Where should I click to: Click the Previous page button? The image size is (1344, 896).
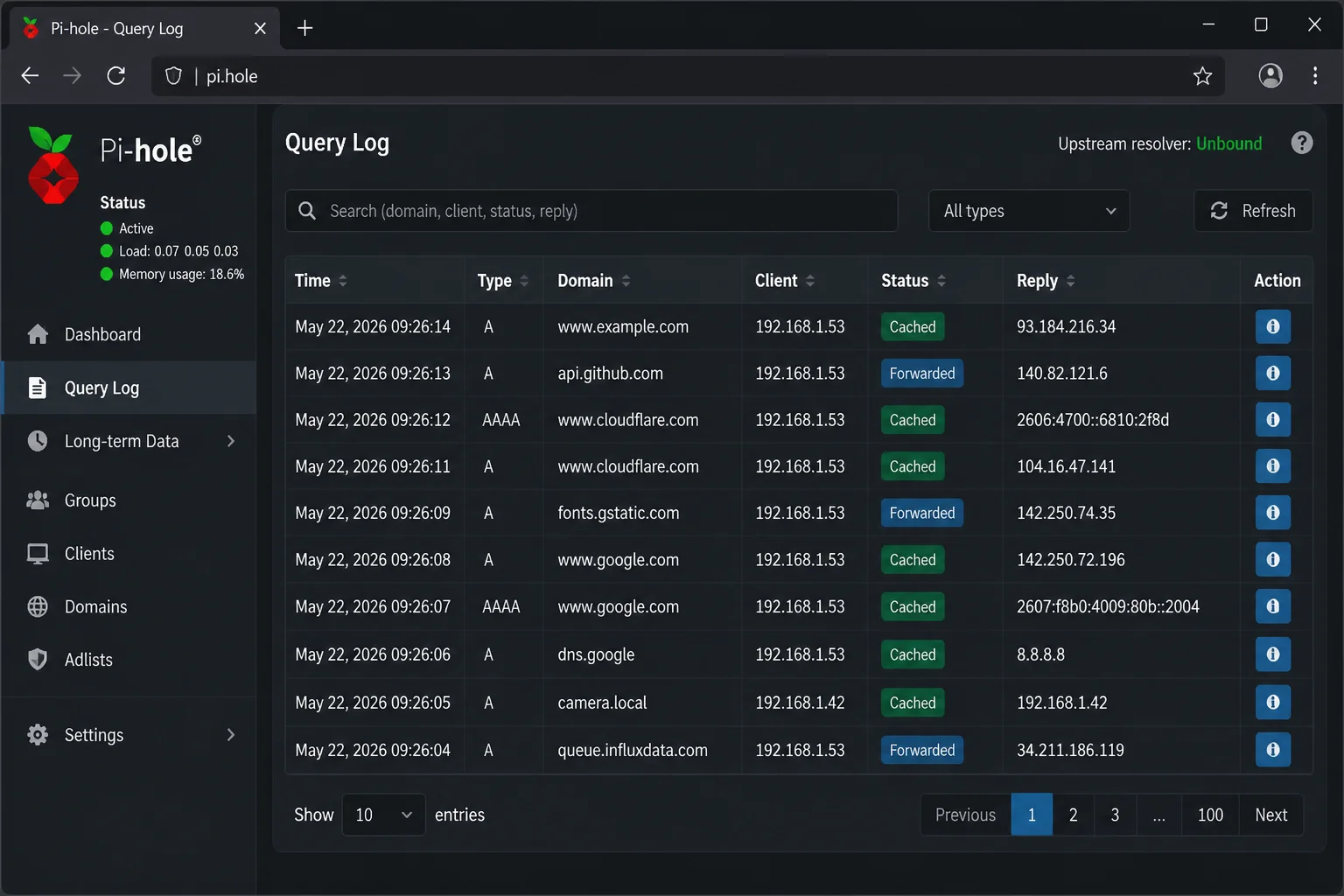(965, 815)
